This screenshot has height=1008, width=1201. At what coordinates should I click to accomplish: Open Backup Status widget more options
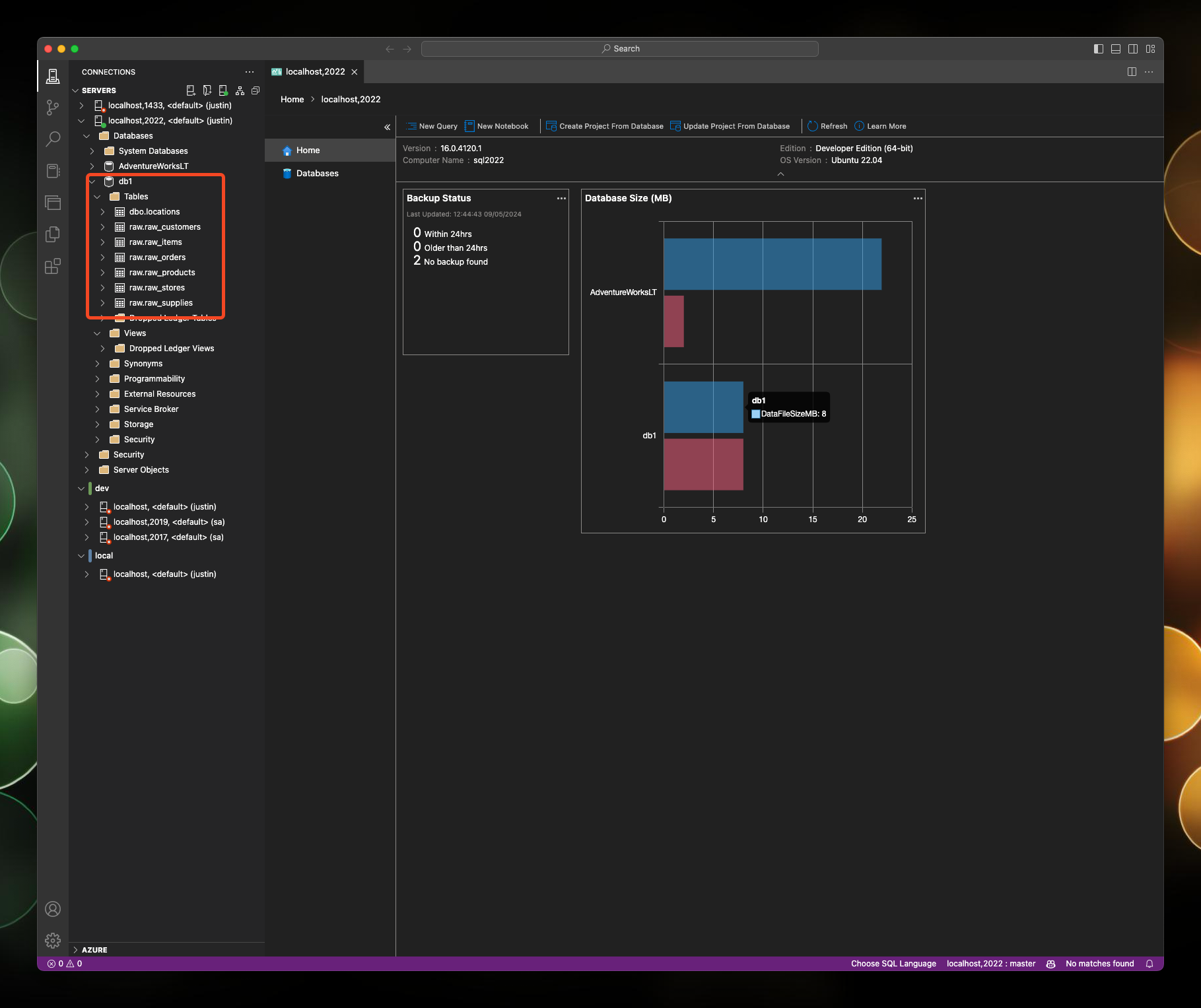(x=561, y=198)
